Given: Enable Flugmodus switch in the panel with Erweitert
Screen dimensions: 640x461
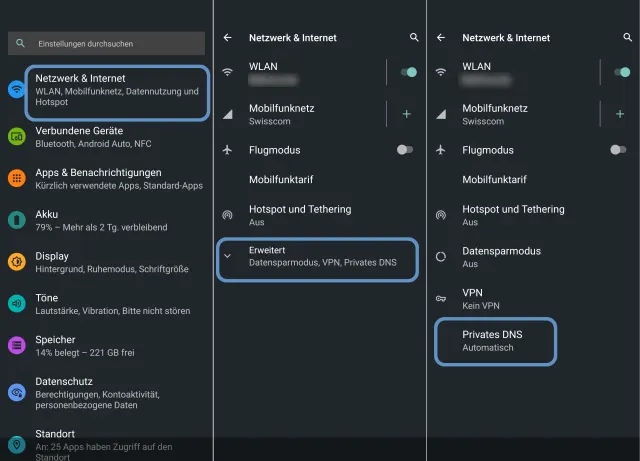Looking at the screenshot, I should point(405,149).
